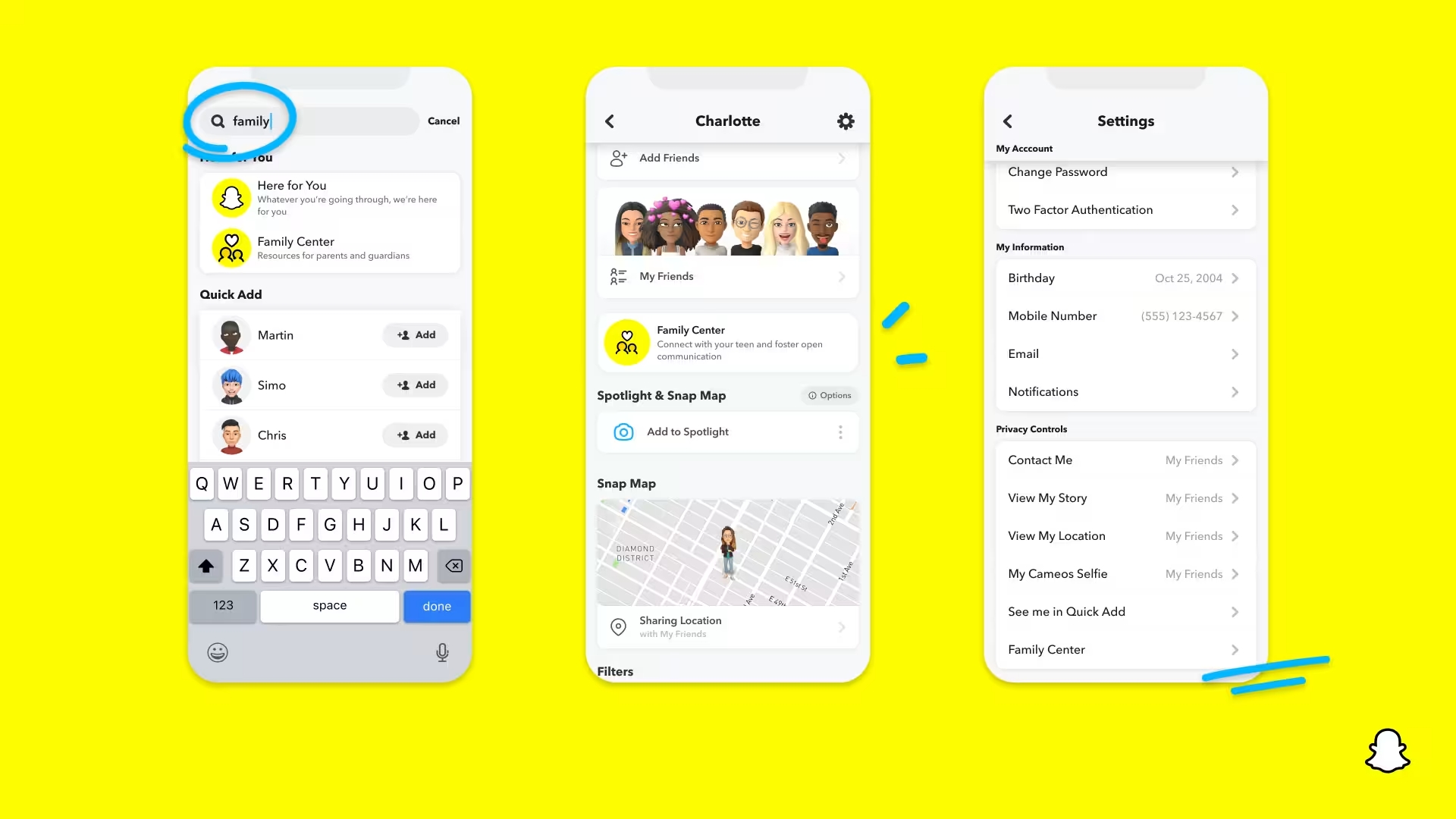The height and width of the screenshot is (819, 1456).
Task: Tap the Family Center icon in search
Action: (231, 247)
